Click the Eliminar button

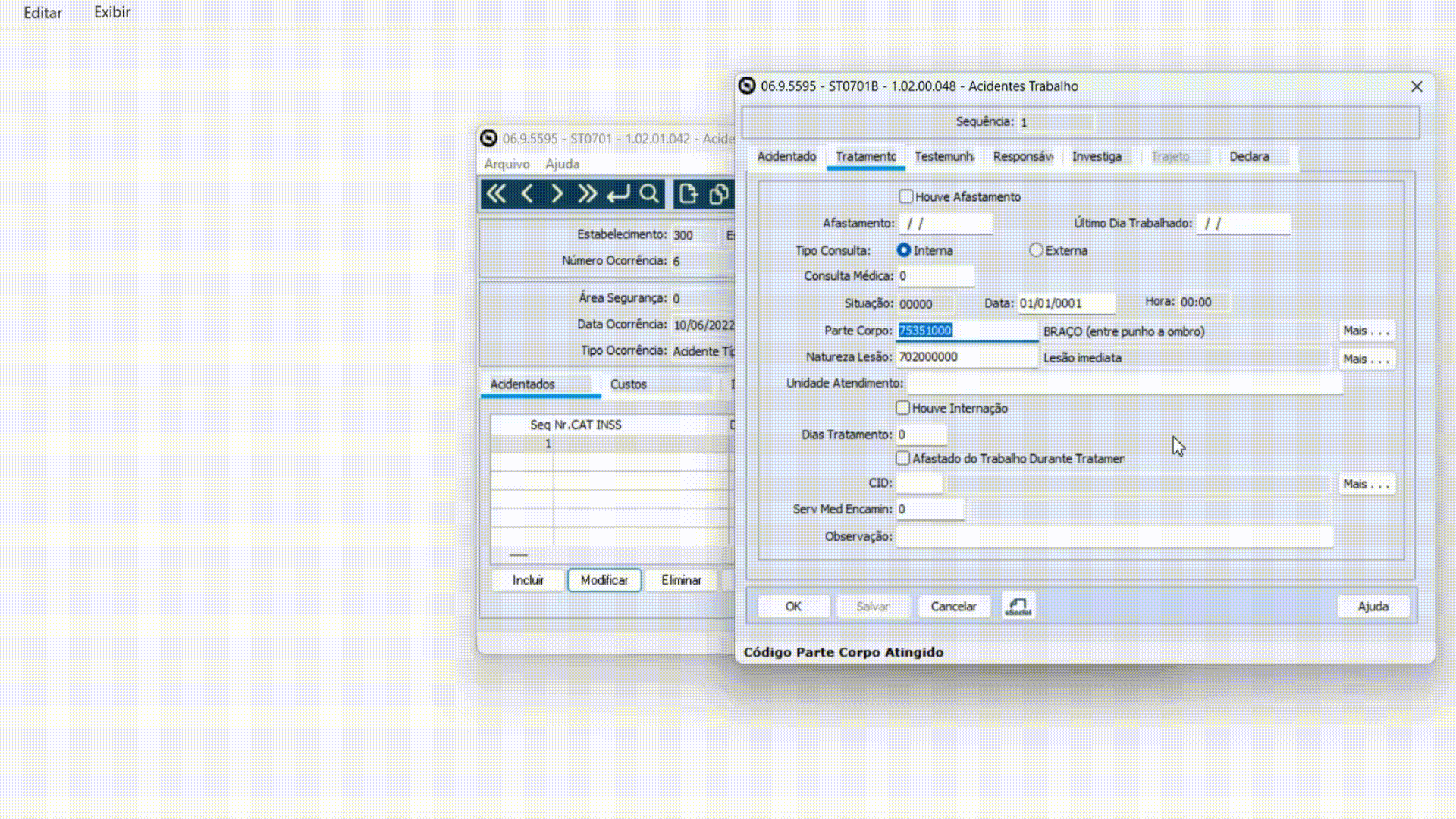coord(681,580)
